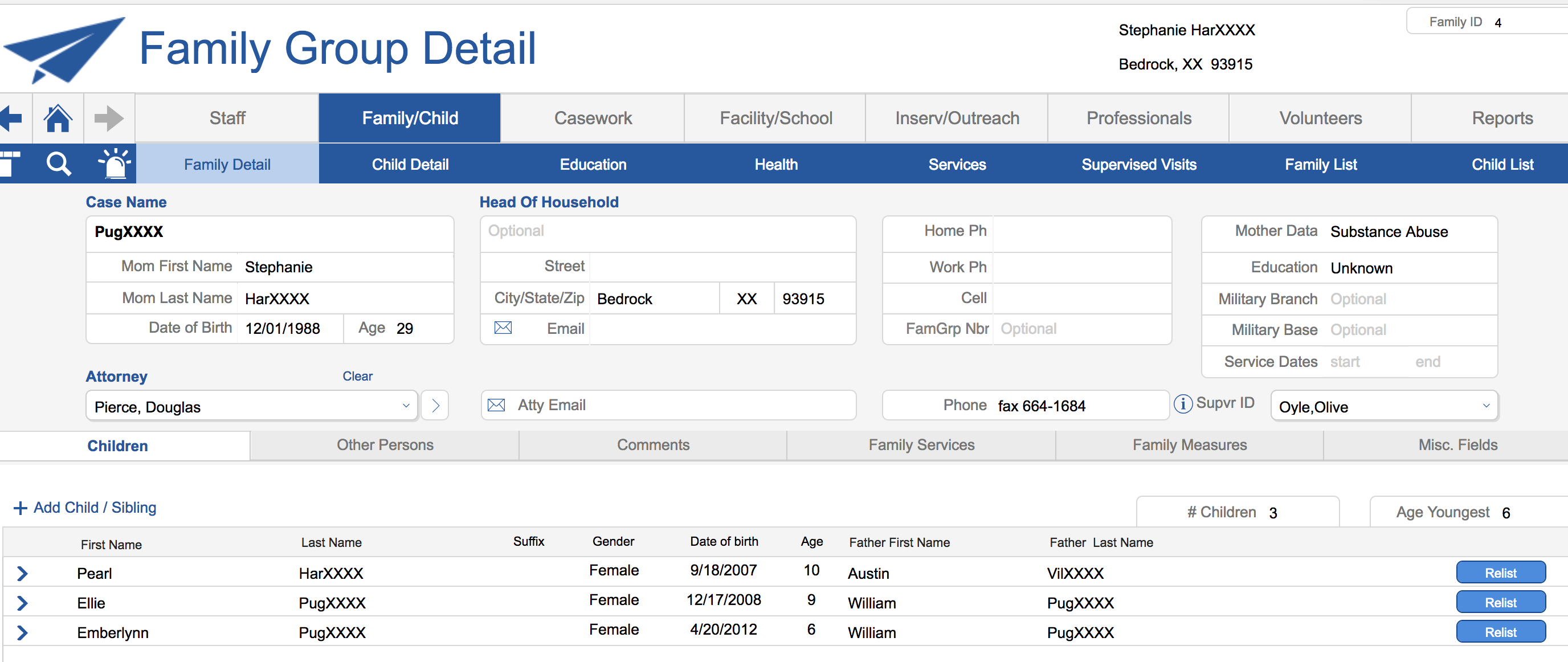Click the envelope icon beside Atty Email
The height and width of the screenshot is (662, 1568).
point(496,405)
